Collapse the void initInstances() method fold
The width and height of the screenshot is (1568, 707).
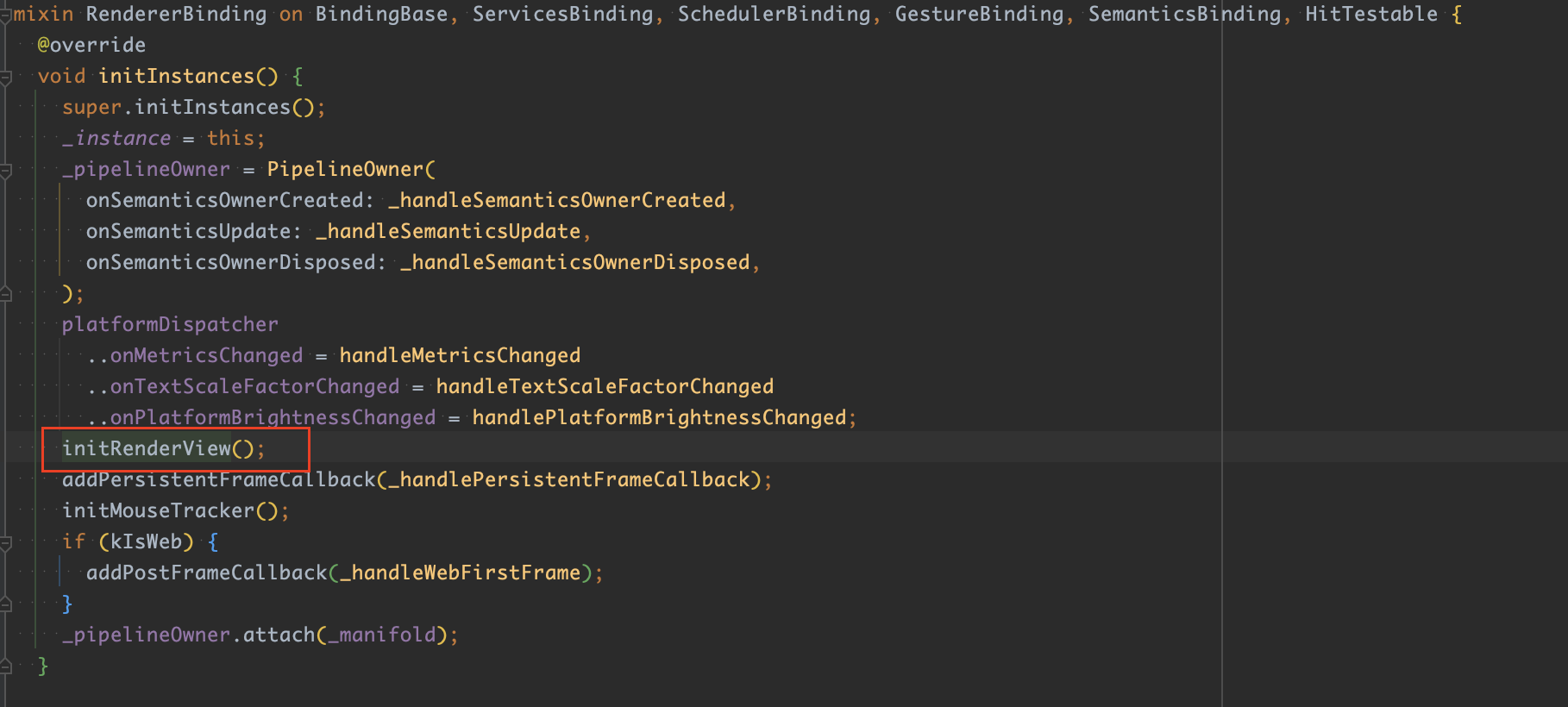point(5,78)
